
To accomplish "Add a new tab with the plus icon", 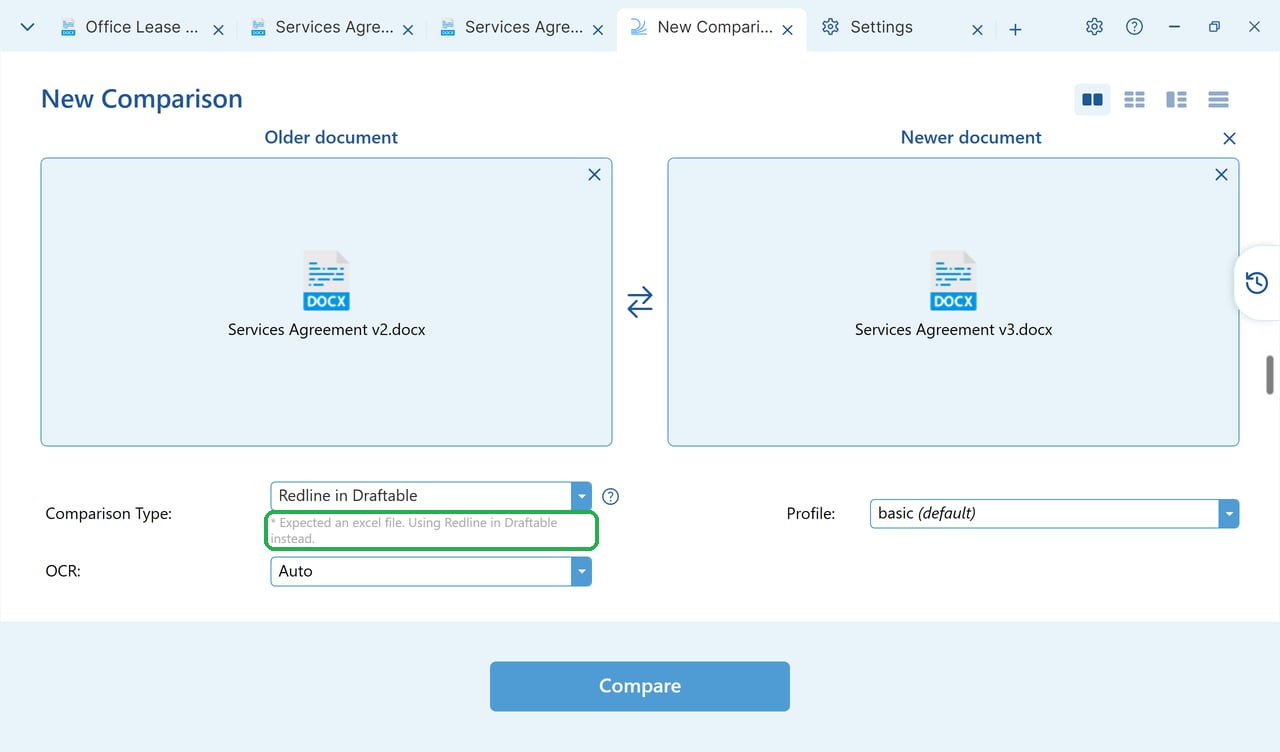I will [1015, 29].
